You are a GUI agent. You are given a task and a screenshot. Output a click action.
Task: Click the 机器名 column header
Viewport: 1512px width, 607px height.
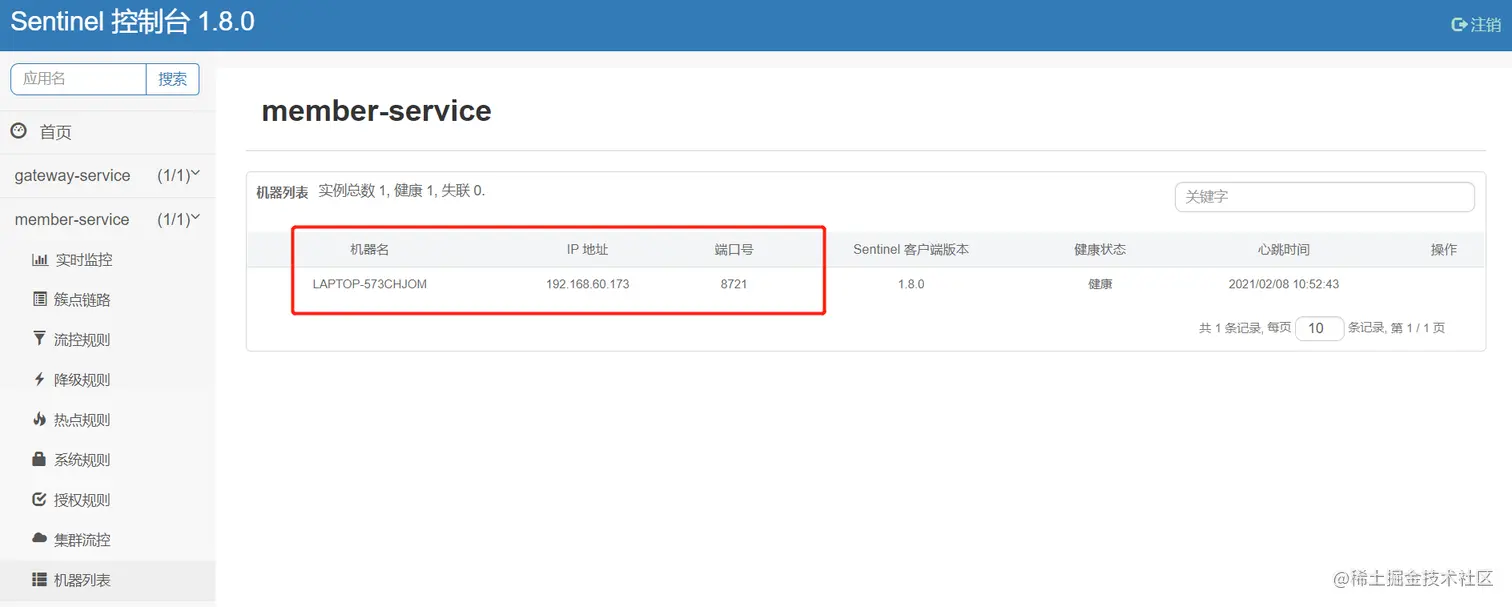click(x=369, y=250)
